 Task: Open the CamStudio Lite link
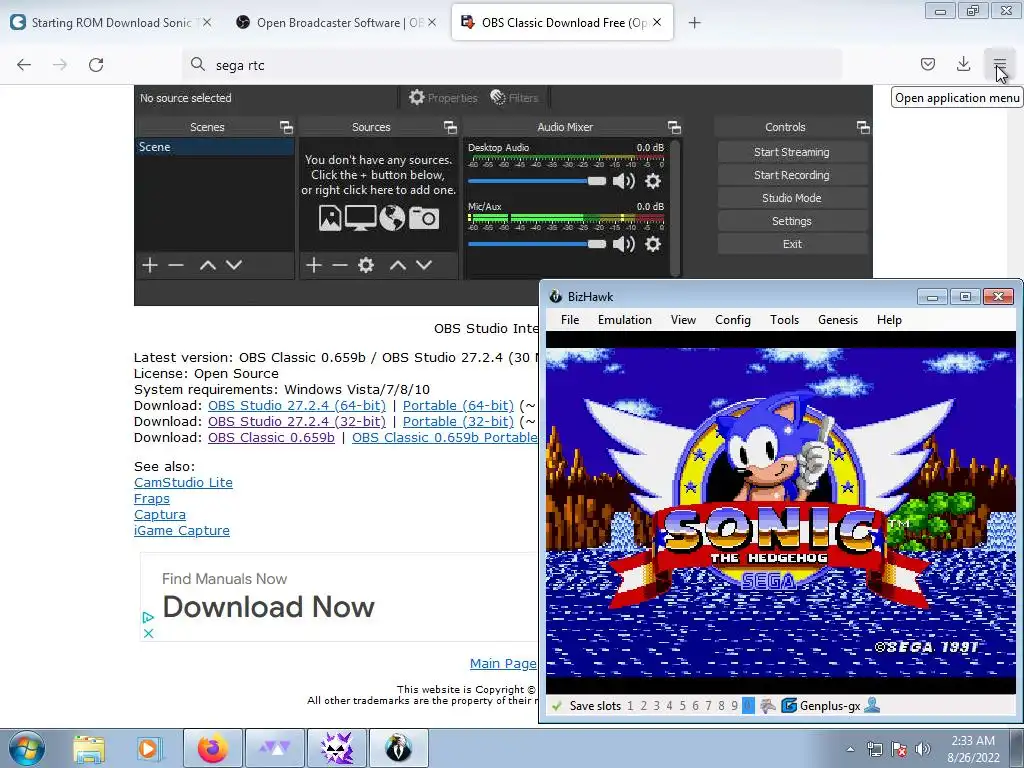pos(183,483)
